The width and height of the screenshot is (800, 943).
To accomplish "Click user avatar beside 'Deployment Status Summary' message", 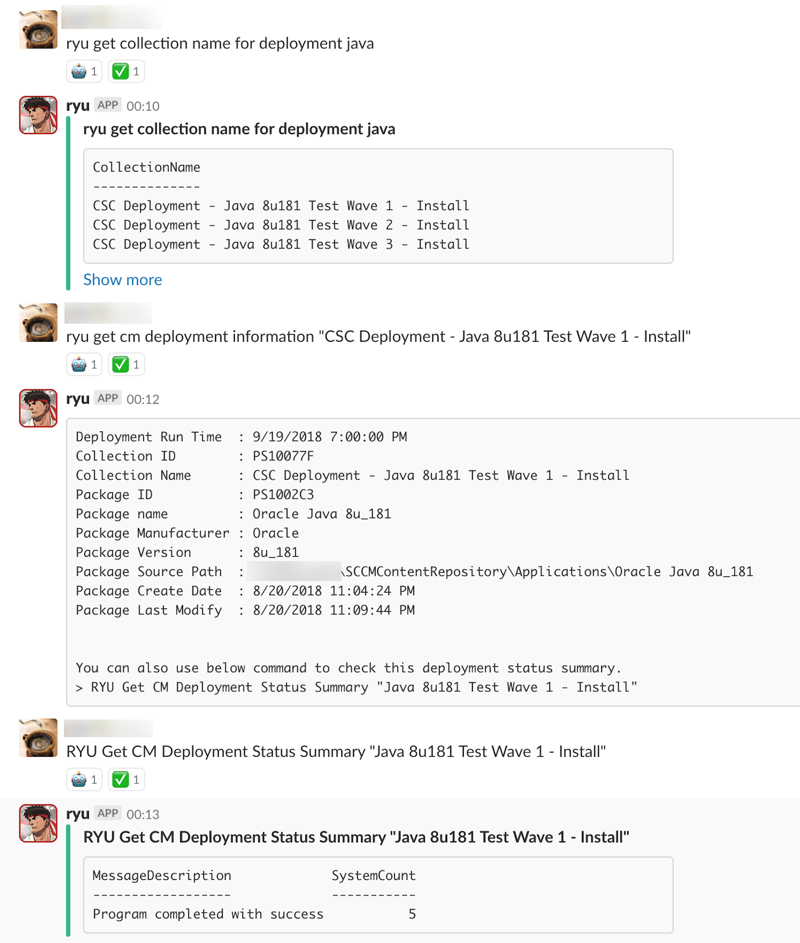I will 38,737.
